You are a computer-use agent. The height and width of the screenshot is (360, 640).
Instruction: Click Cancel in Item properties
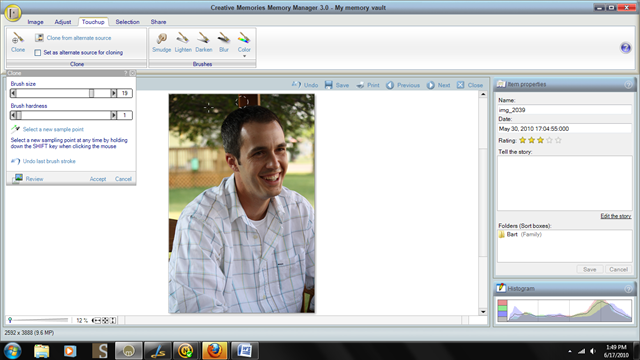pyautogui.click(x=618, y=269)
